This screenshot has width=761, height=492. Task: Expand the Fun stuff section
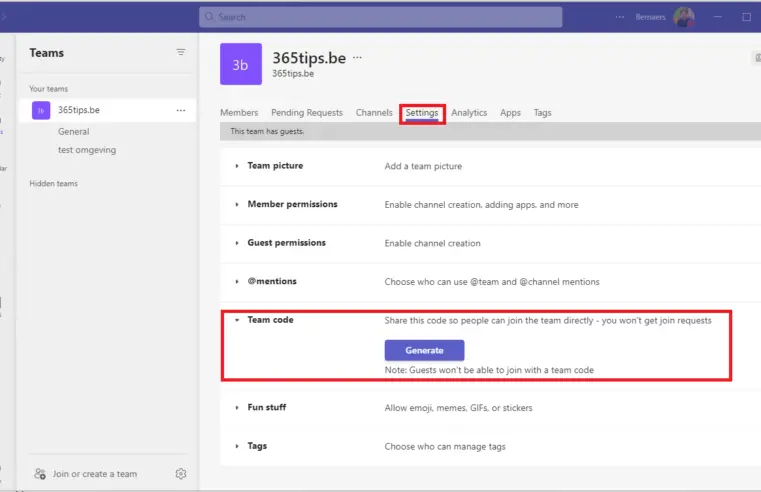pos(237,408)
